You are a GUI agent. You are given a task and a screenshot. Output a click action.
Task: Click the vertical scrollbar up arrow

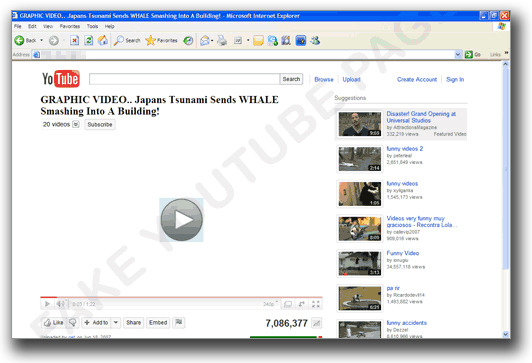coord(506,64)
